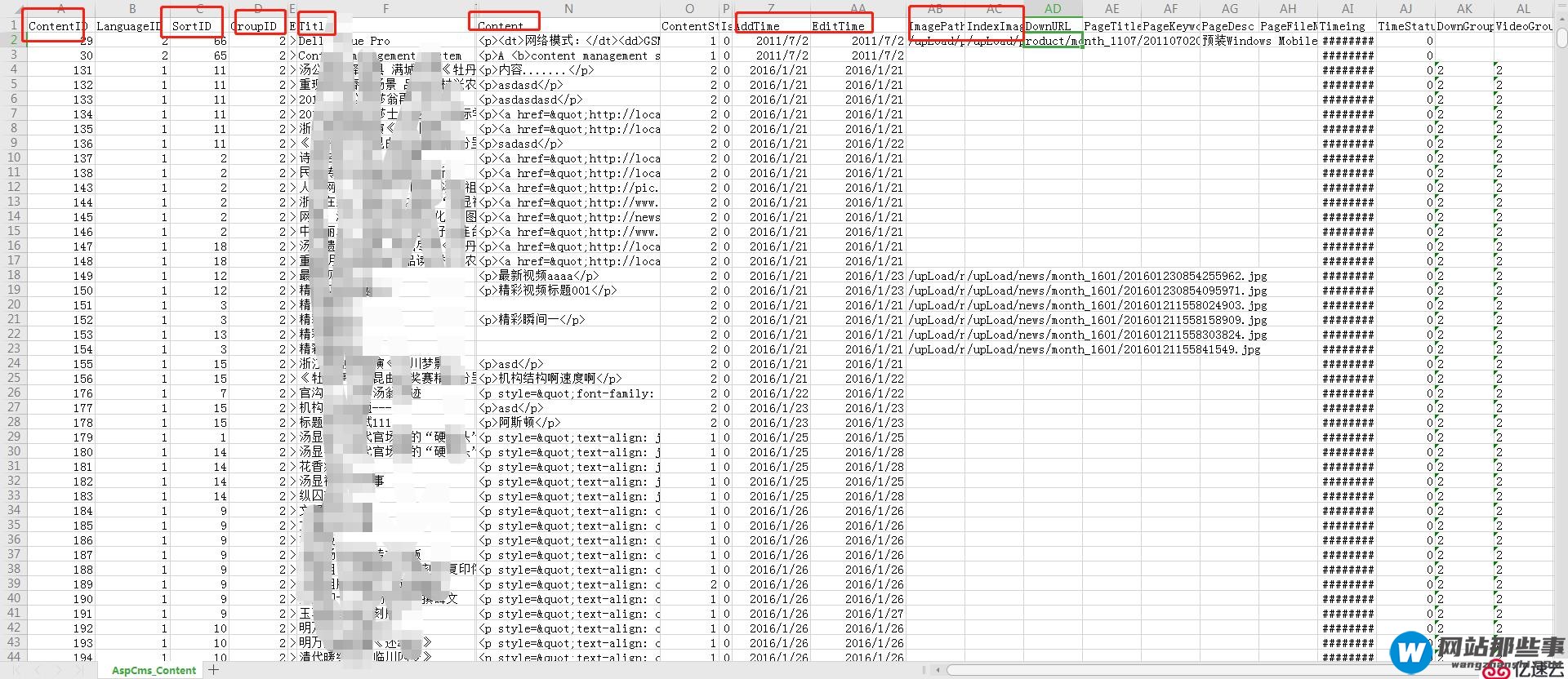Select column AG header
Image resolution: width=1568 pixels, height=679 pixels.
point(1229,8)
